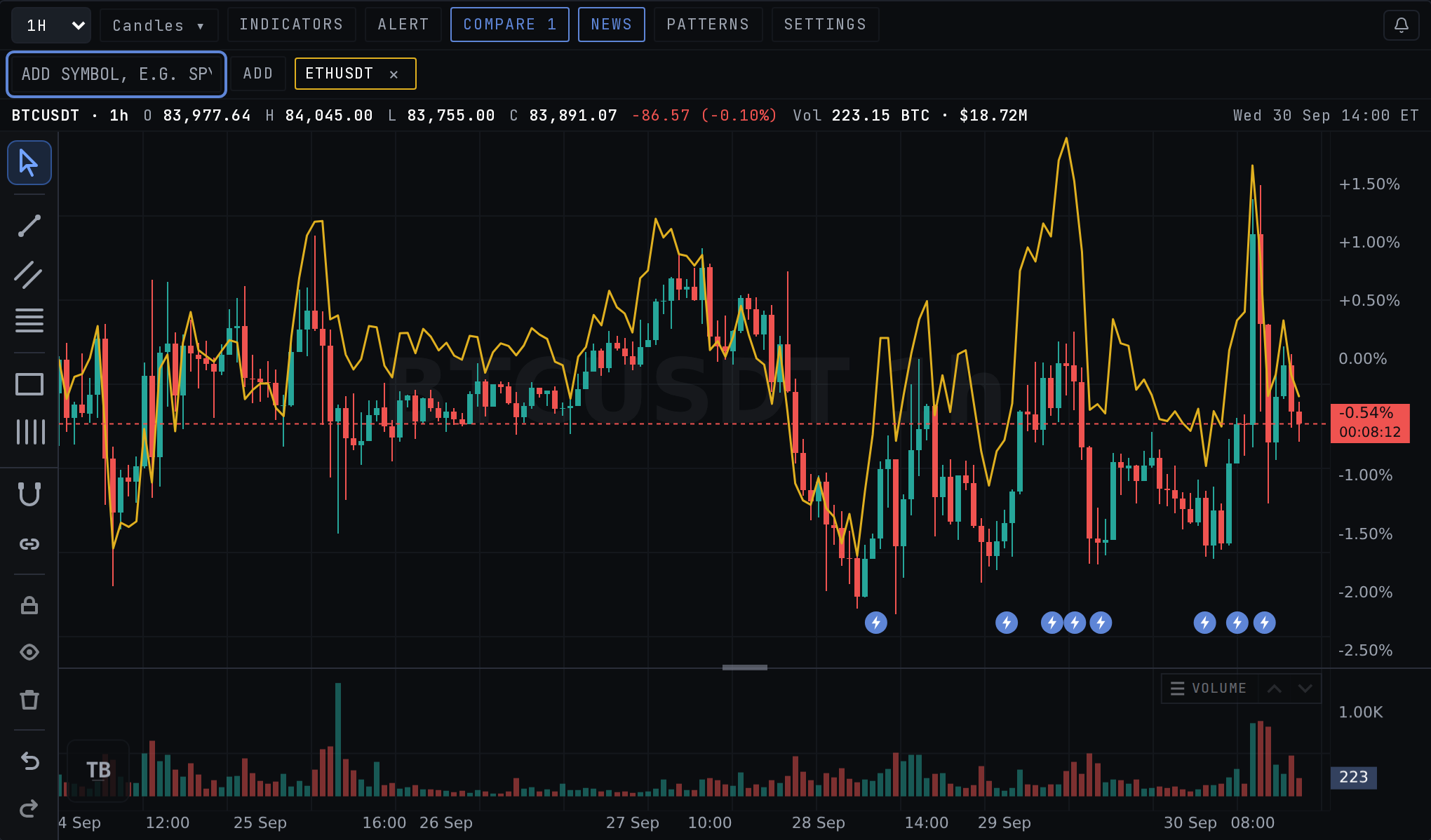This screenshot has height=840, width=1431.
Task: Open the last news marker on 30 Sep
Action: pyautogui.click(x=1265, y=623)
